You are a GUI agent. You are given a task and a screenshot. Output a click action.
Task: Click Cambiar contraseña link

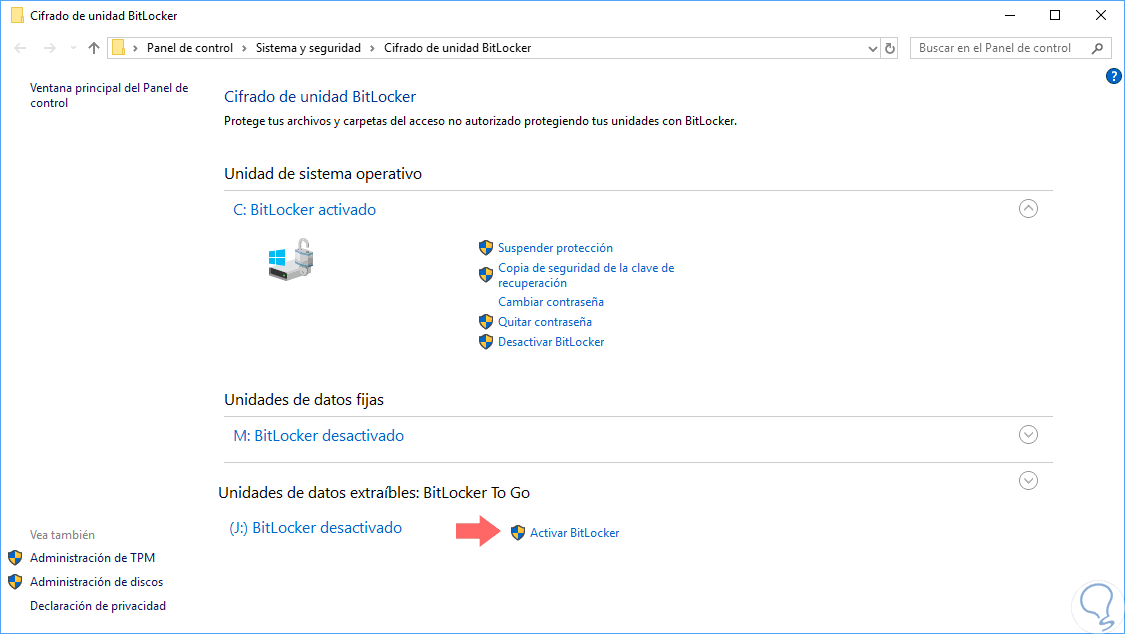(x=551, y=302)
